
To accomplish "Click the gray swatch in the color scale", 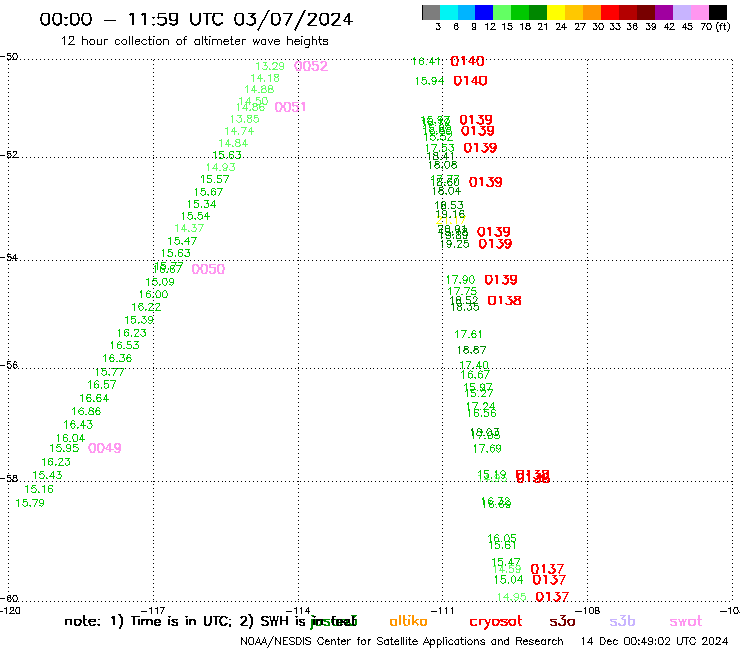I will pos(431,12).
